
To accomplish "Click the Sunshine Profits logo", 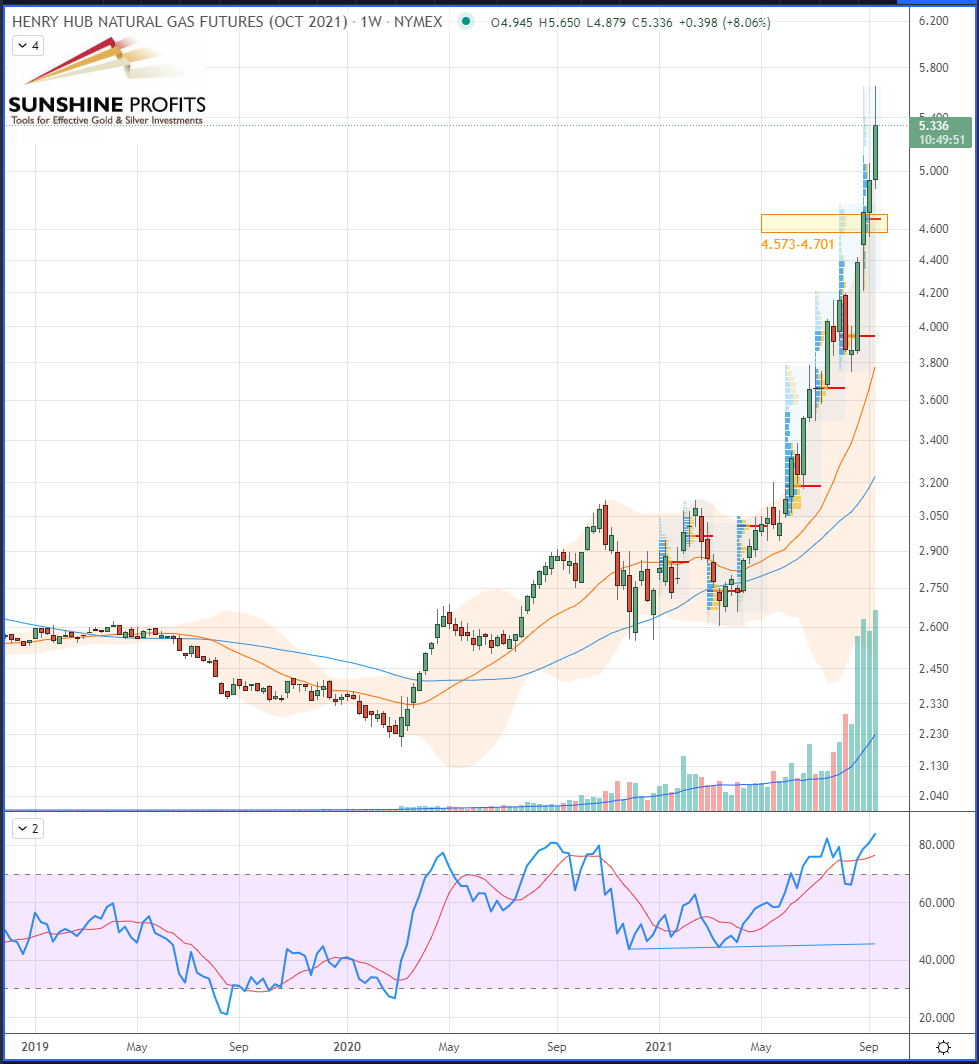I will pyautogui.click(x=107, y=83).
